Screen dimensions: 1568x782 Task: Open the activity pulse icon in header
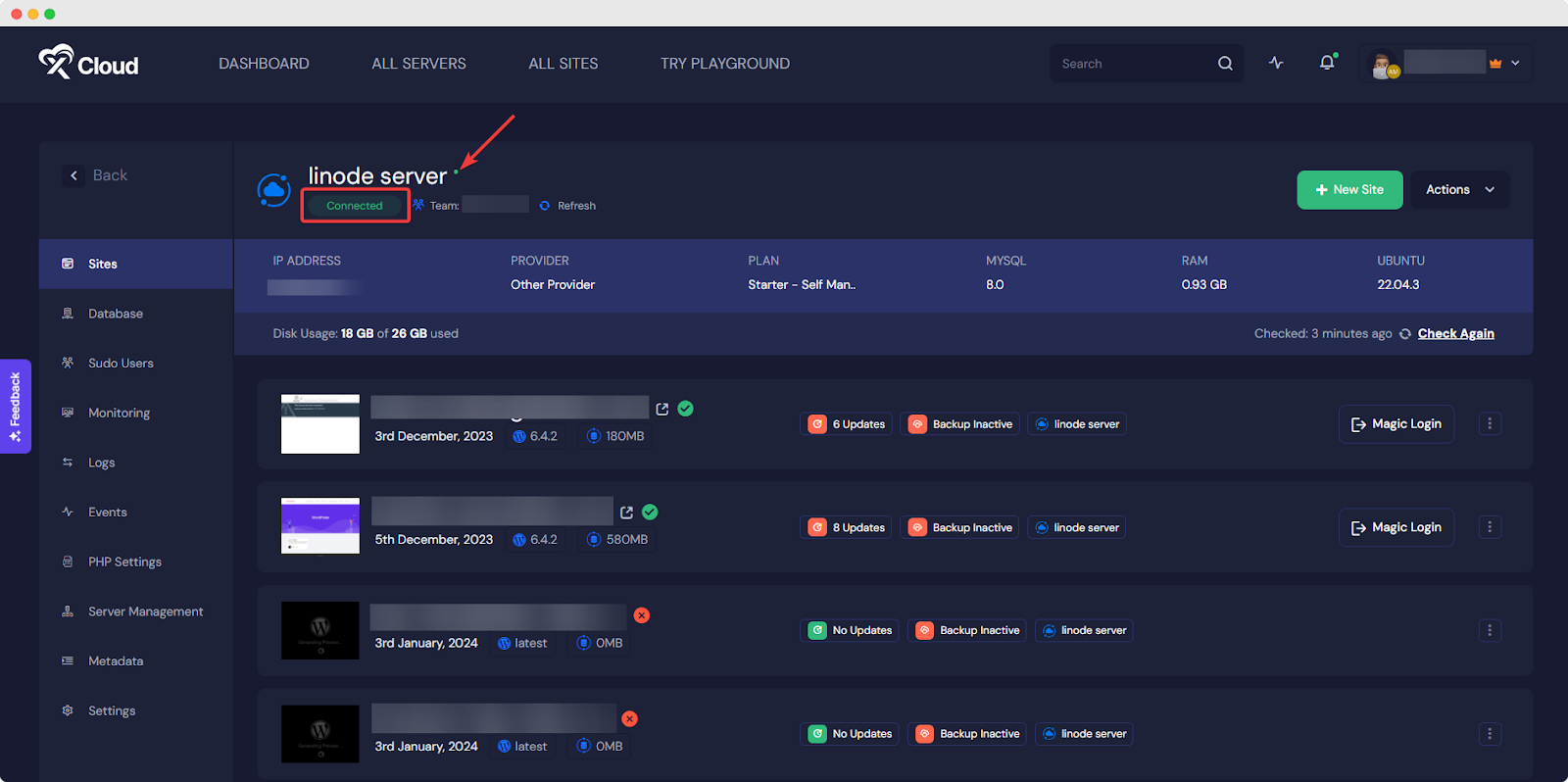pos(1276,63)
